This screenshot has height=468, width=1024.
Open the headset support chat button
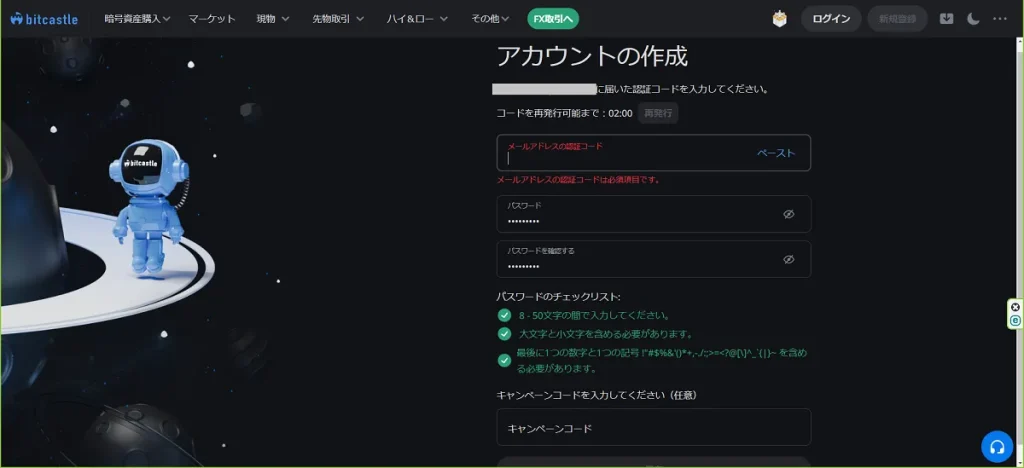click(997, 447)
